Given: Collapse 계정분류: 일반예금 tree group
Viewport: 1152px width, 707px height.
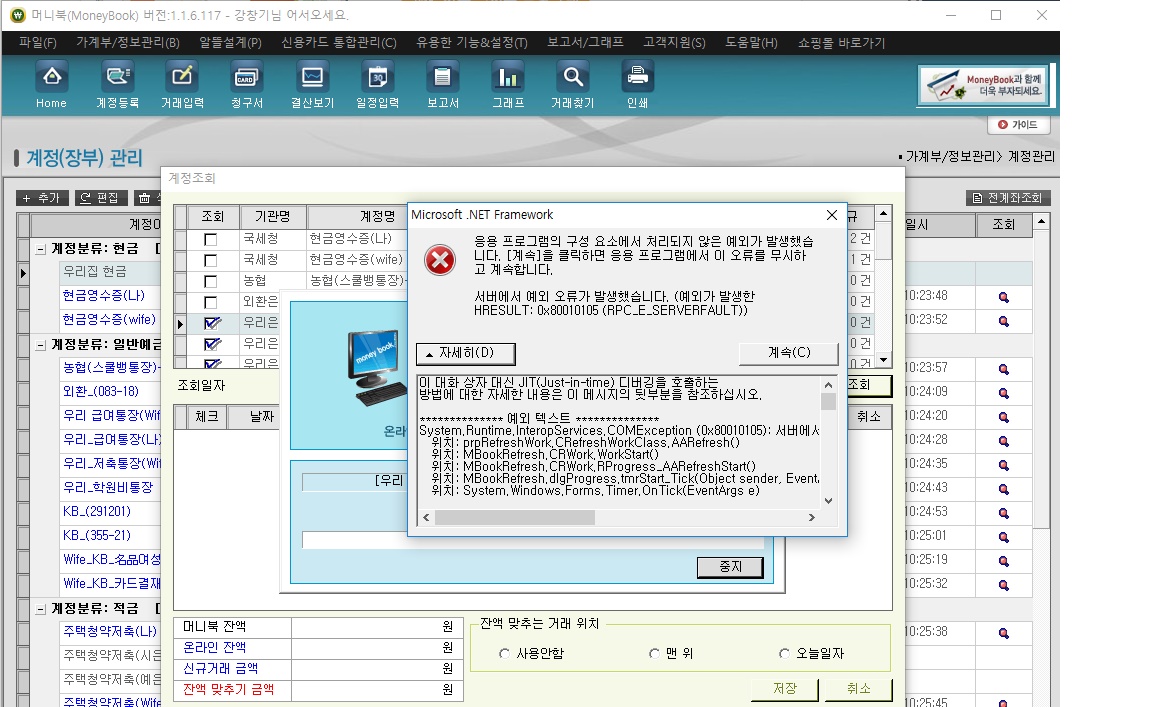Looking at the screenshot, I should (41, 345).
